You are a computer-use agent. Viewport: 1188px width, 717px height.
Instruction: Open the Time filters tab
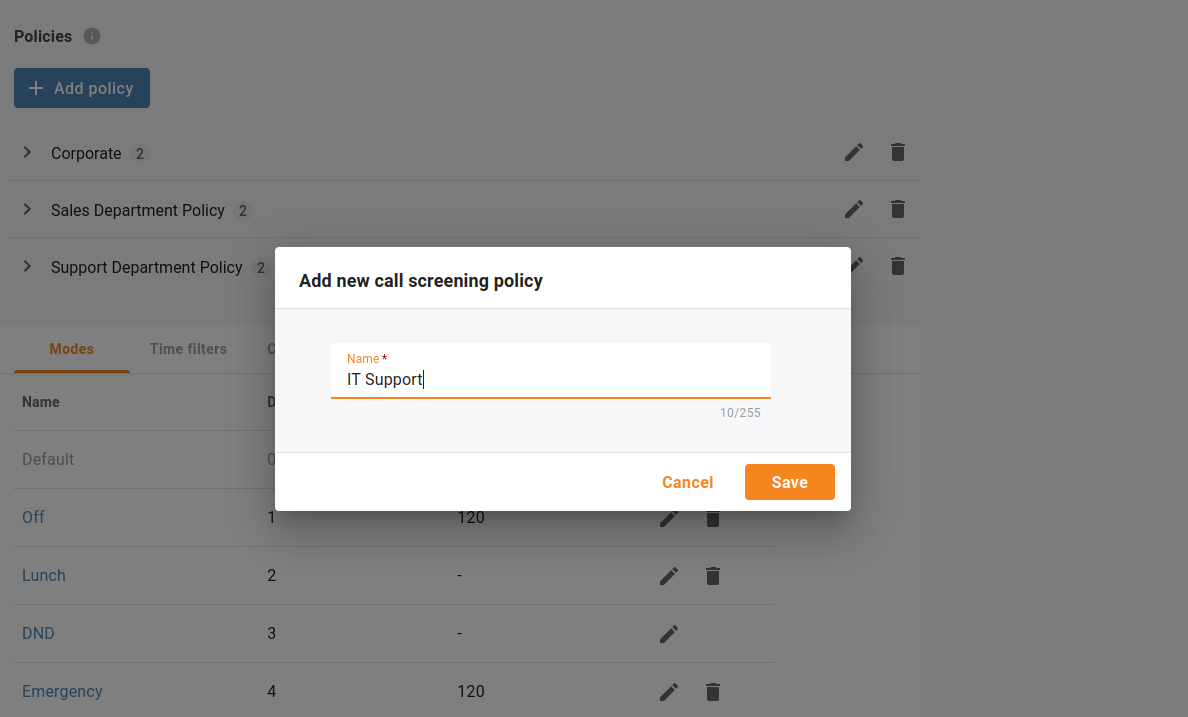coord(188,349)
